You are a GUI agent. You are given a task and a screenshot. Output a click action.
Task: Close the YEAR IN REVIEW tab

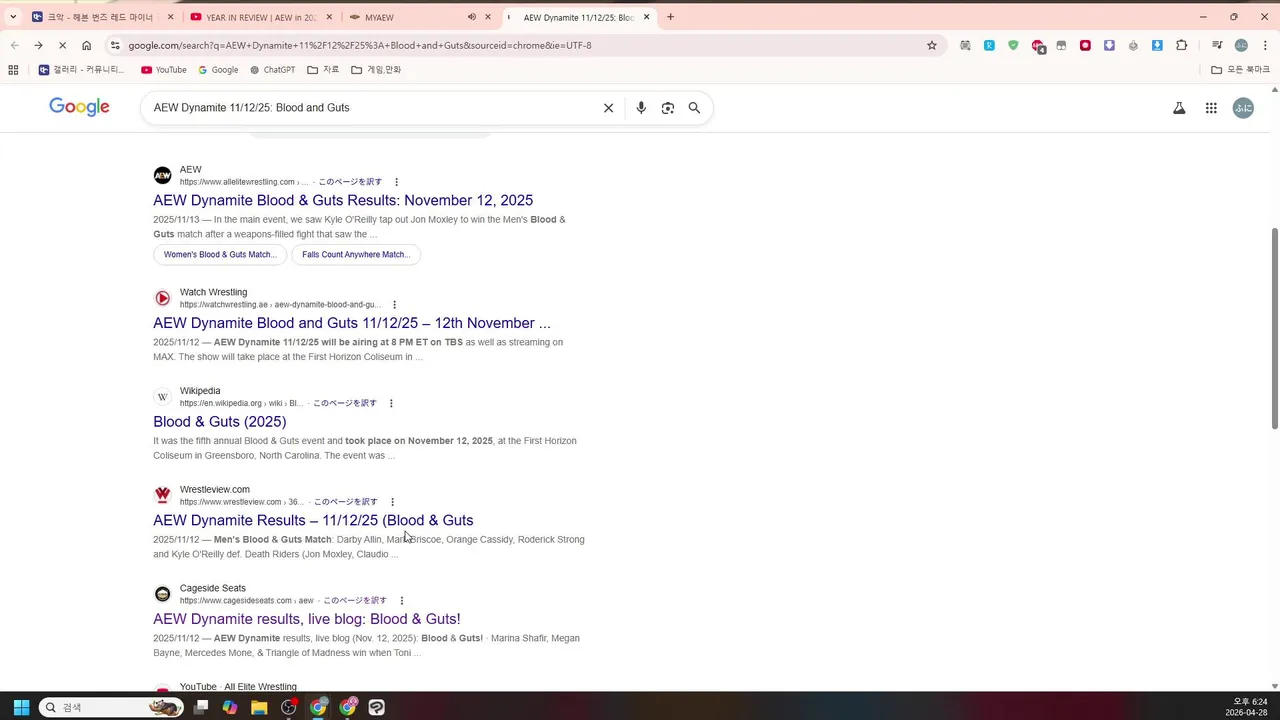tap(329, 17)
